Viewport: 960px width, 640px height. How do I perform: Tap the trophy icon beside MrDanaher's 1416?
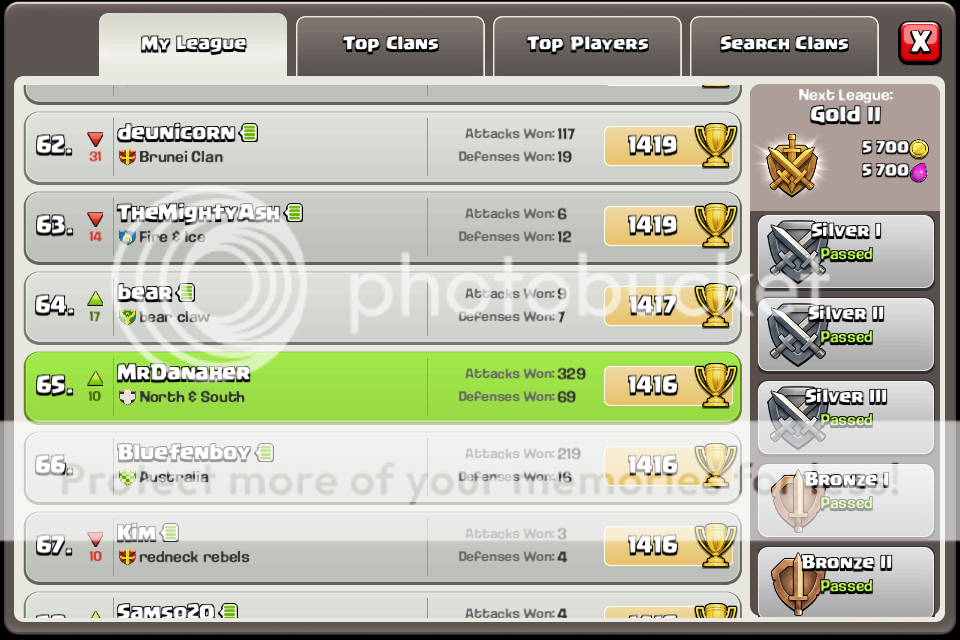(x=714, y=385)
